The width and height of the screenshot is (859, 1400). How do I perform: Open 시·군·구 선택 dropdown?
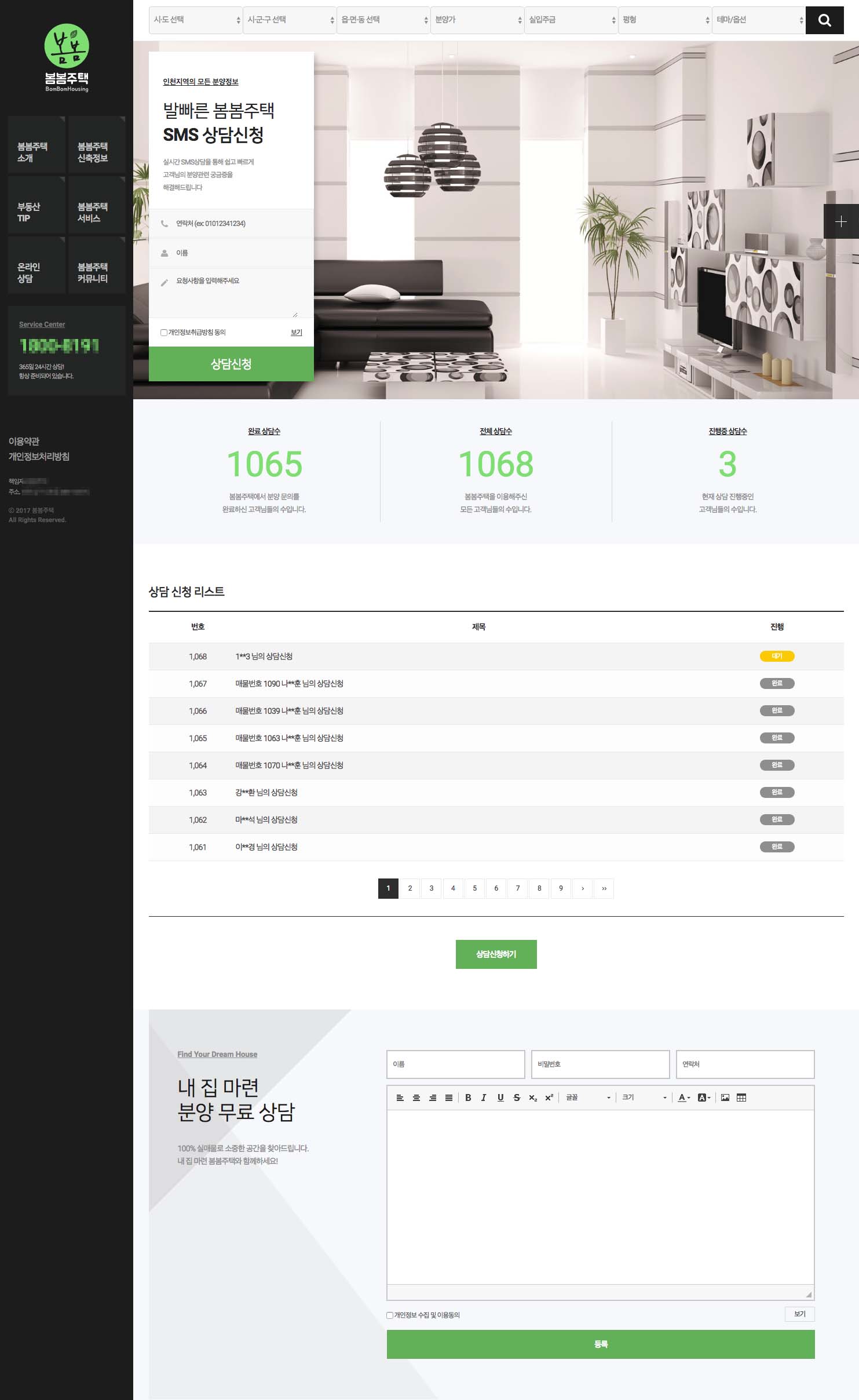pyautogui.click(x=290, y=20)
